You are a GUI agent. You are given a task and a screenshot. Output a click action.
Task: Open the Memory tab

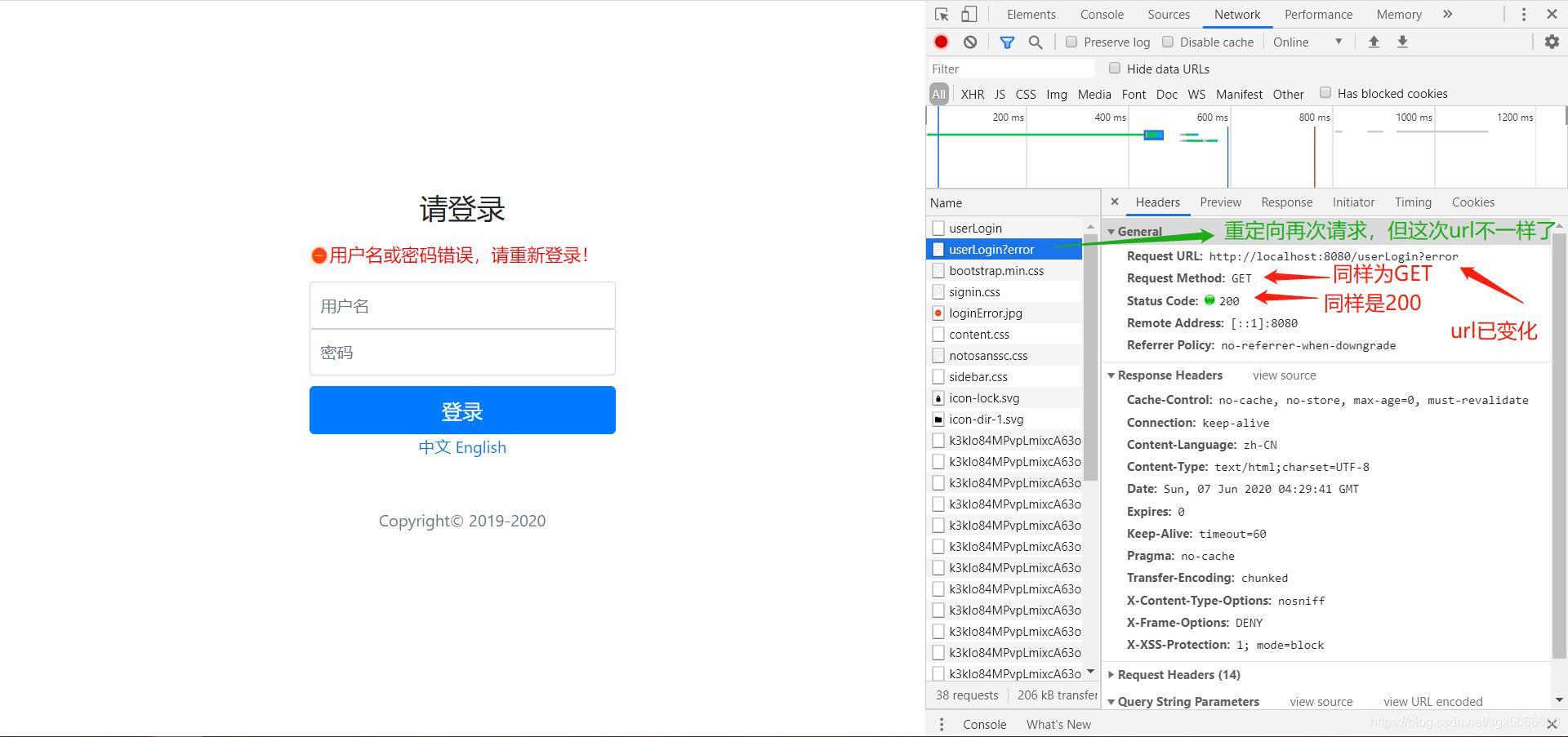(1399, 15)
